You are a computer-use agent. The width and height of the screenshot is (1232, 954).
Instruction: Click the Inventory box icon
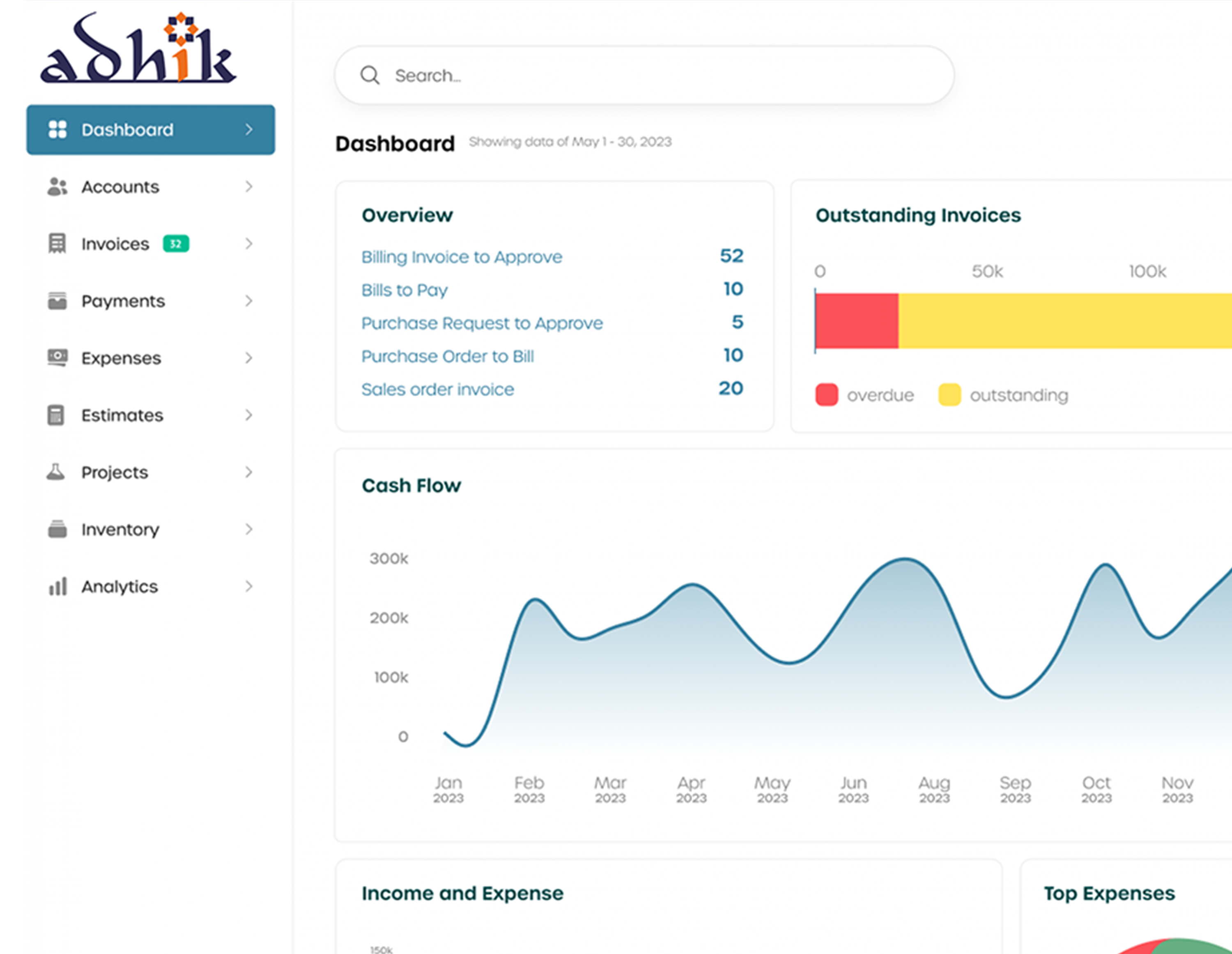point(57,529)
